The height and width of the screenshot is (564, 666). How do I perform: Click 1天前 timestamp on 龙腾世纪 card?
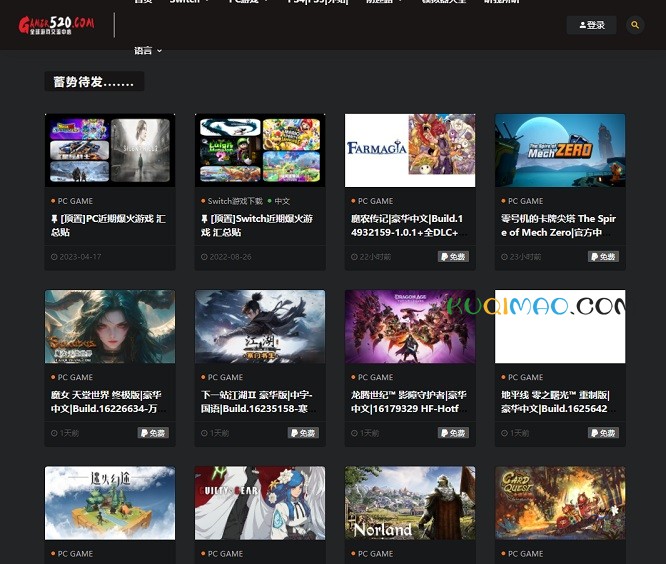coord(365,433)
